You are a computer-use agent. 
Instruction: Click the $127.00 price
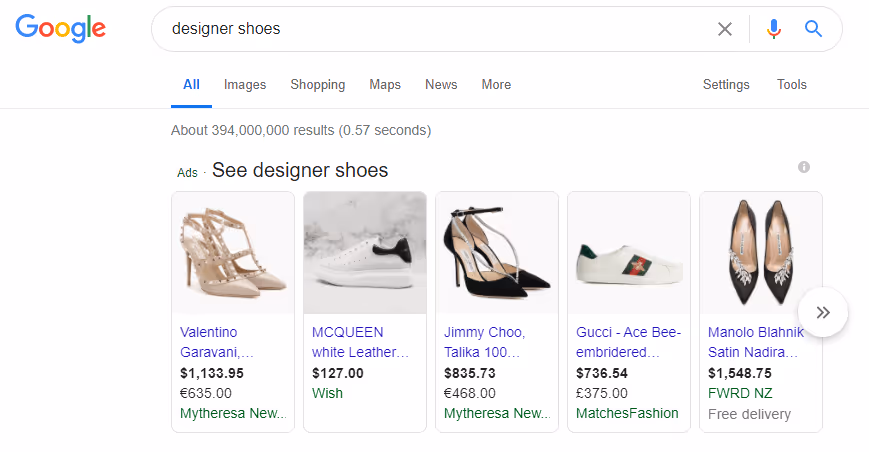[338, 373]
